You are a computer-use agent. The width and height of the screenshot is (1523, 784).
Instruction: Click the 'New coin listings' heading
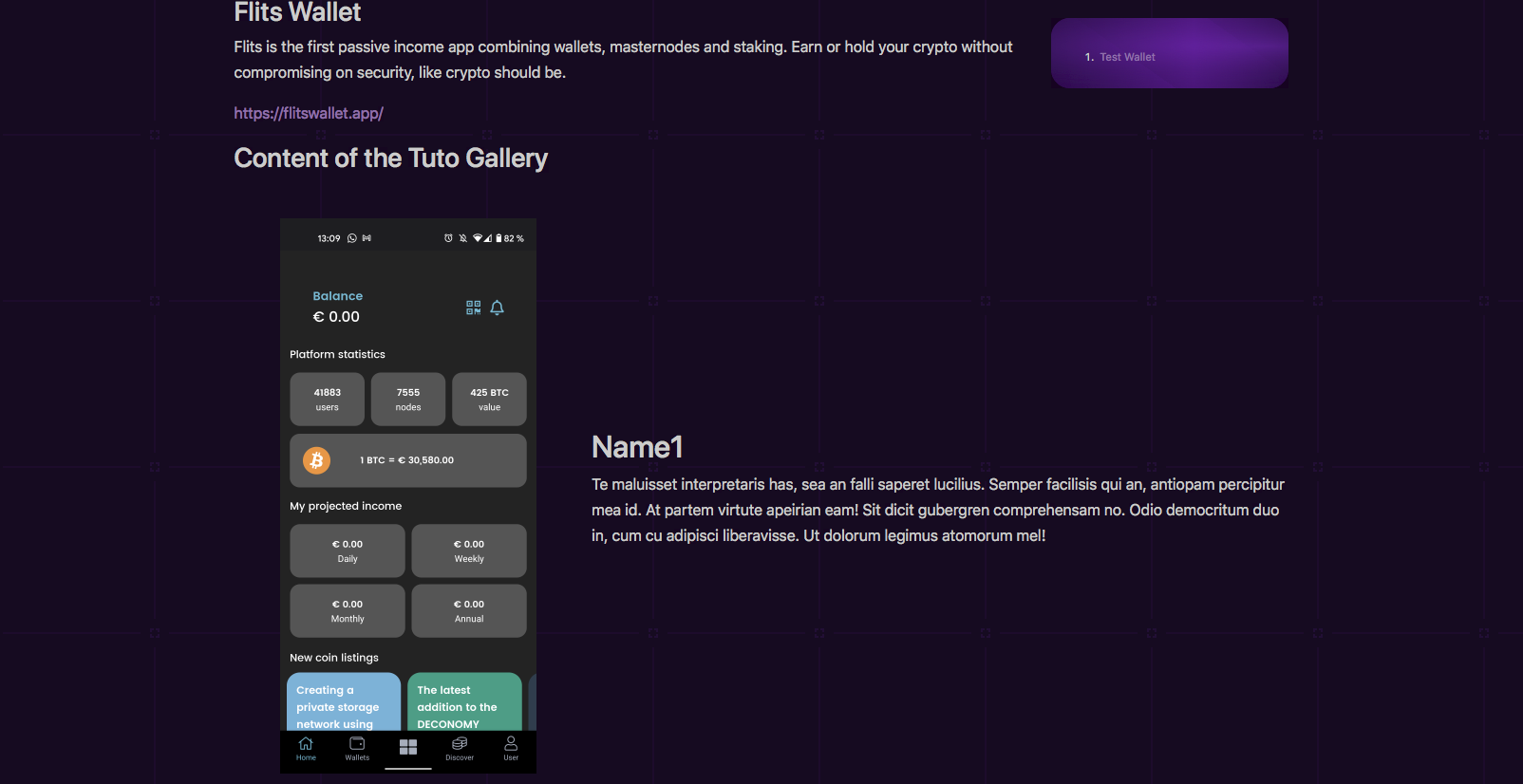pyautogui.click(x=334, y=658)
